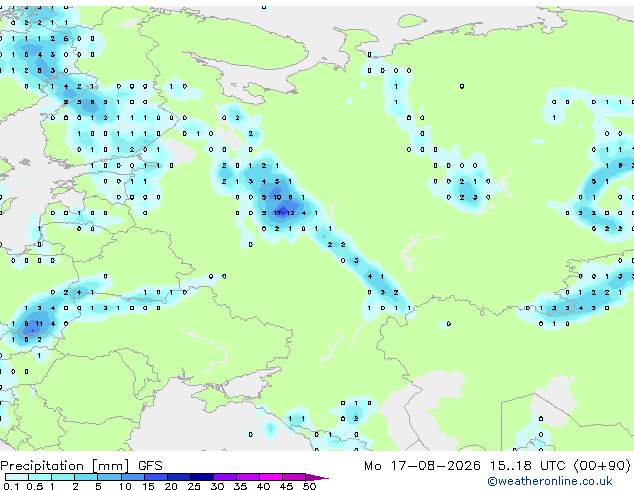
Task: Pick the 2–5 mm legend color swatch
Action: [x=86, y=477]
